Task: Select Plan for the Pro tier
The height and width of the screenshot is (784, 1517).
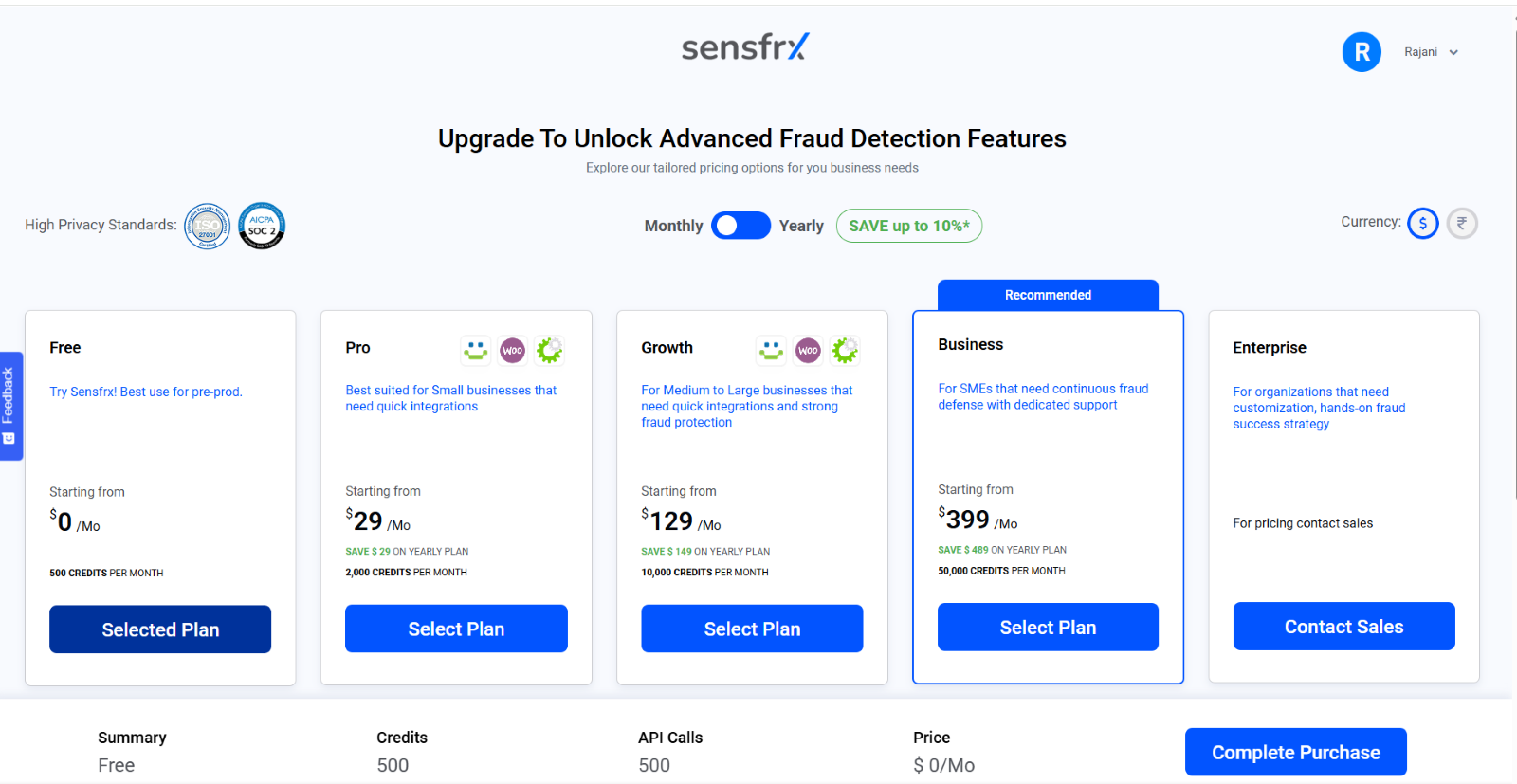Action: (456, 629)
